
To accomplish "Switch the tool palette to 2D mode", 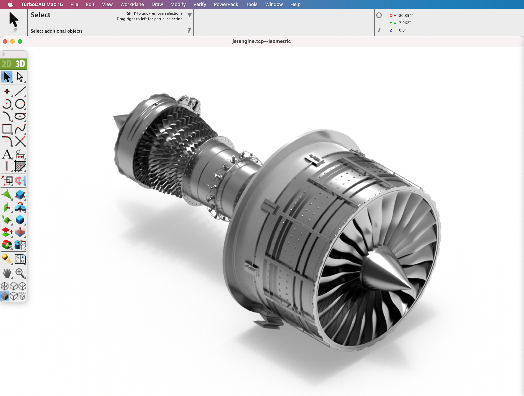I will 6,63.
